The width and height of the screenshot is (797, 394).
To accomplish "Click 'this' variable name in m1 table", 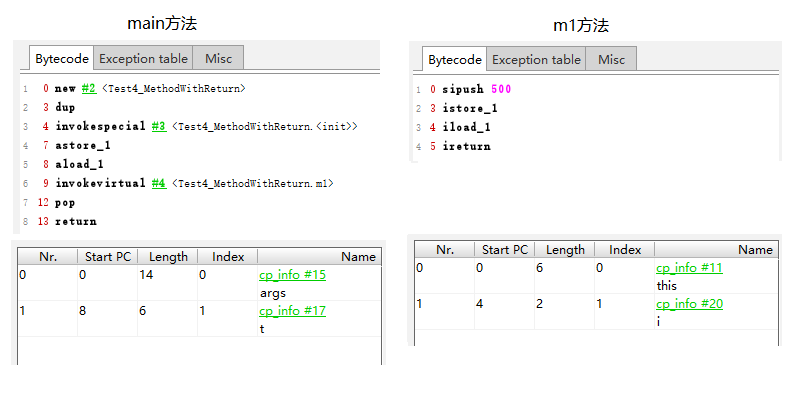I will (667, 286).
